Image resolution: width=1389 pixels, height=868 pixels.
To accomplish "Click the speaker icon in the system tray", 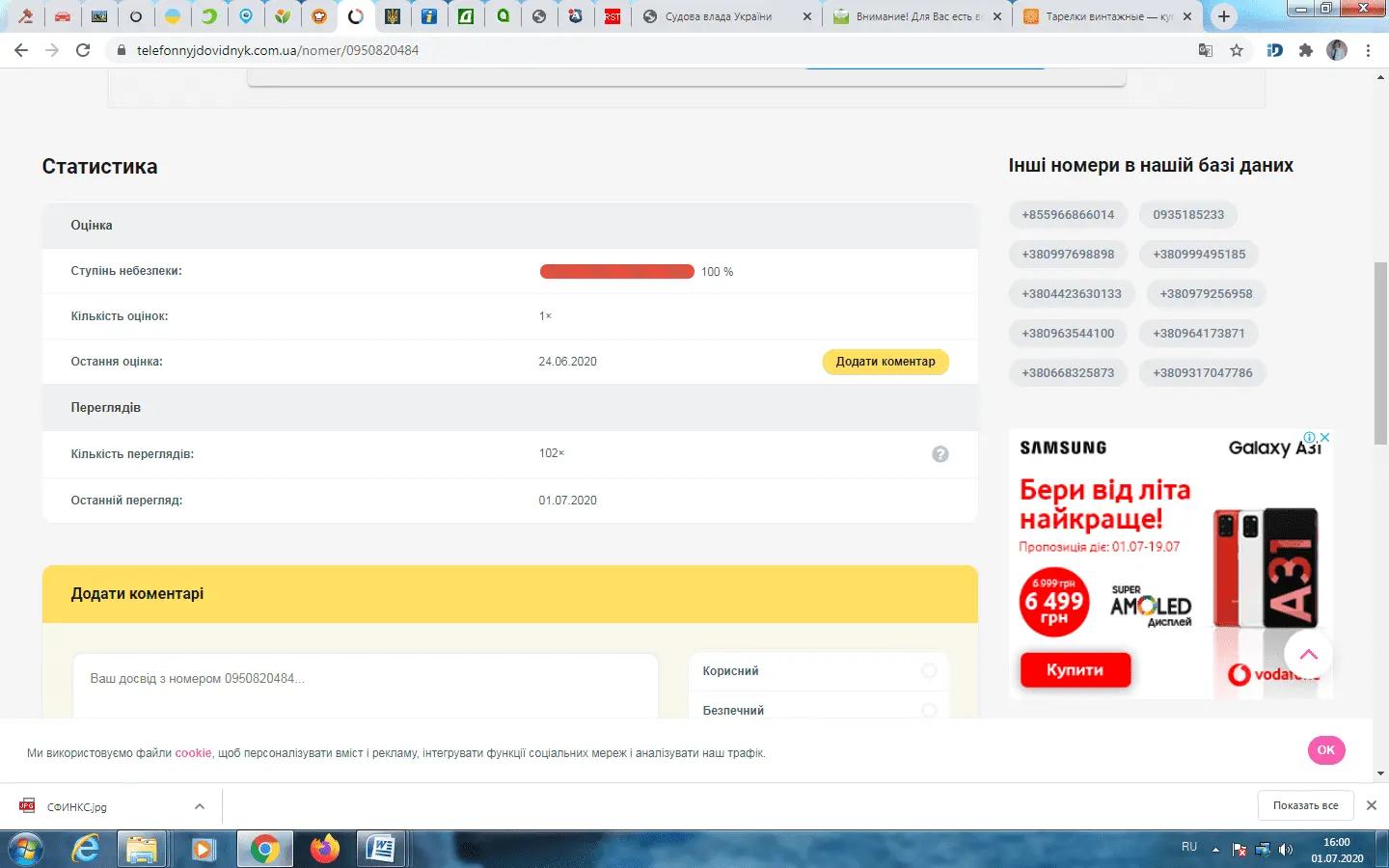I will point(1288,849).
